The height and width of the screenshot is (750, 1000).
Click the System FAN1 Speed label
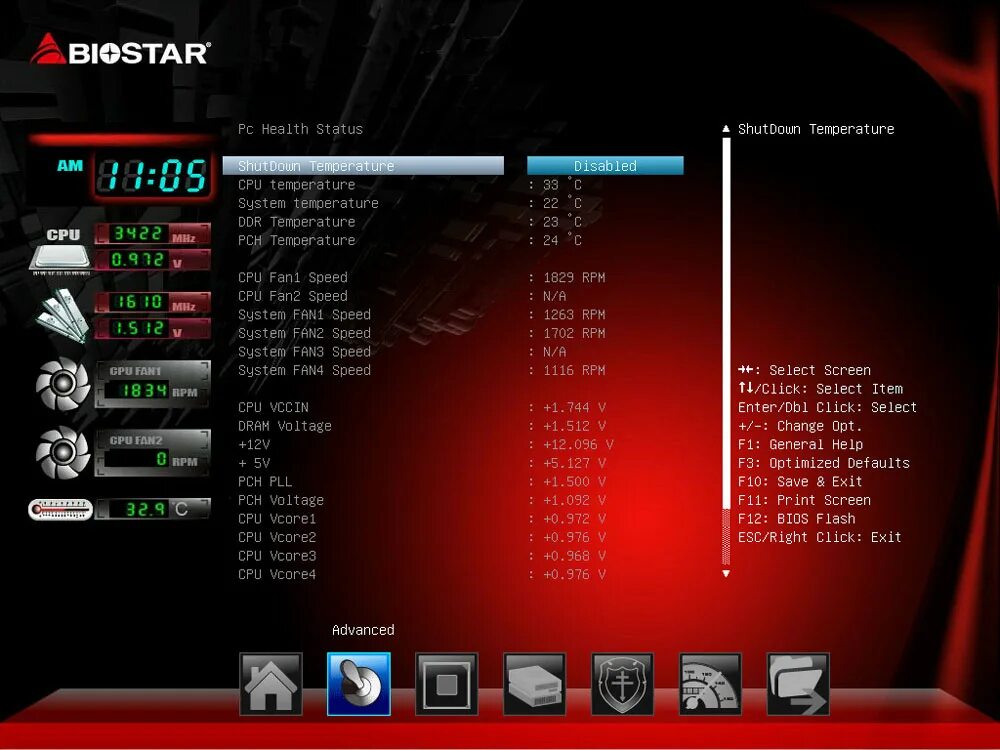click(x=304, y=314)
